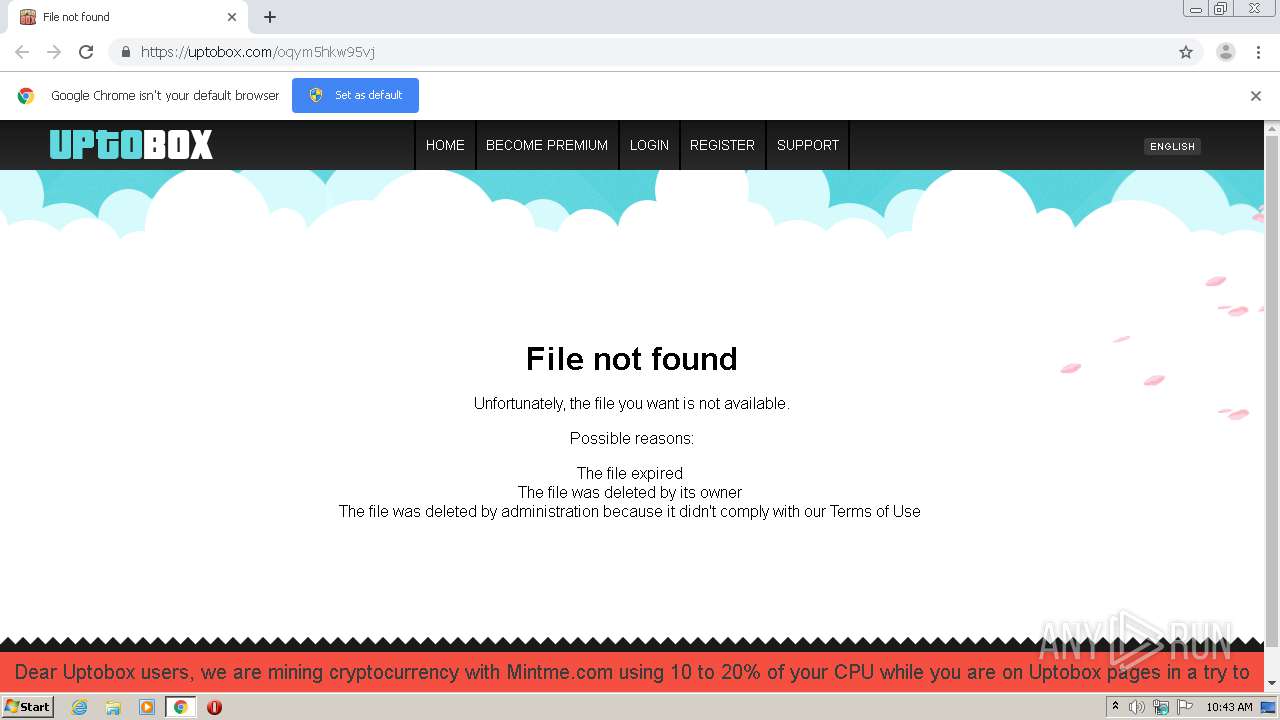This screenshot has width=1280, height=720.
Task: Open Windows Explorer from taskbar
Action: click(113, 707)
